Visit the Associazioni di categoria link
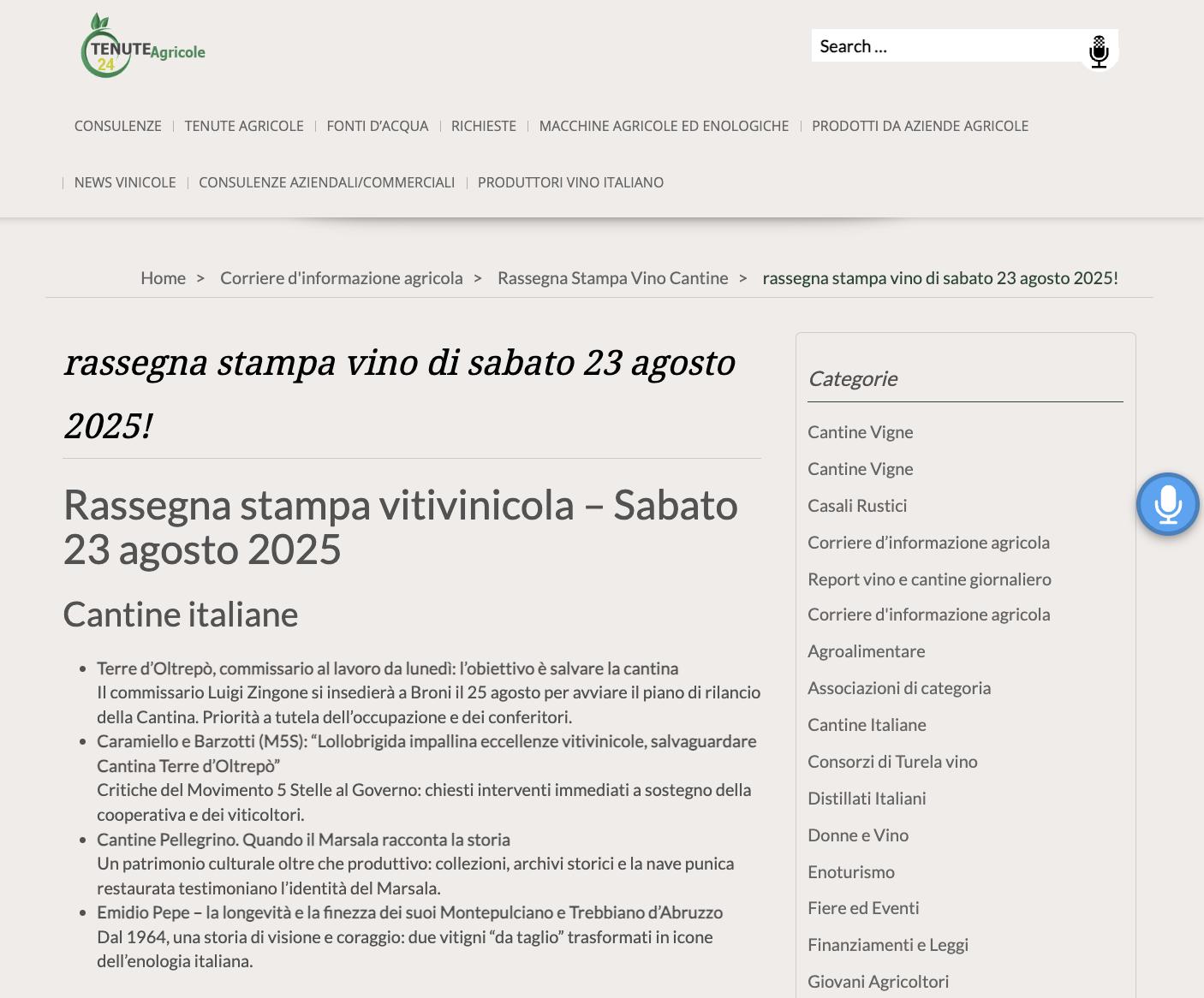 tap(899, 688)
